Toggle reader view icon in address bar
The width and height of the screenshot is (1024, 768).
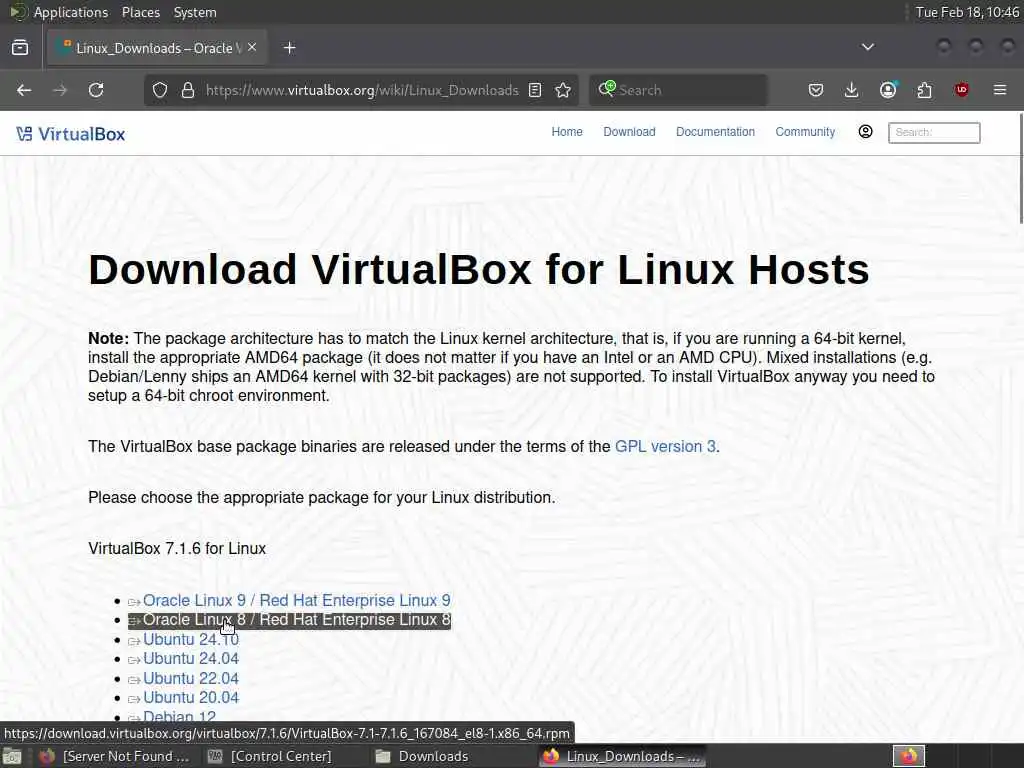[x=535, y=90]
